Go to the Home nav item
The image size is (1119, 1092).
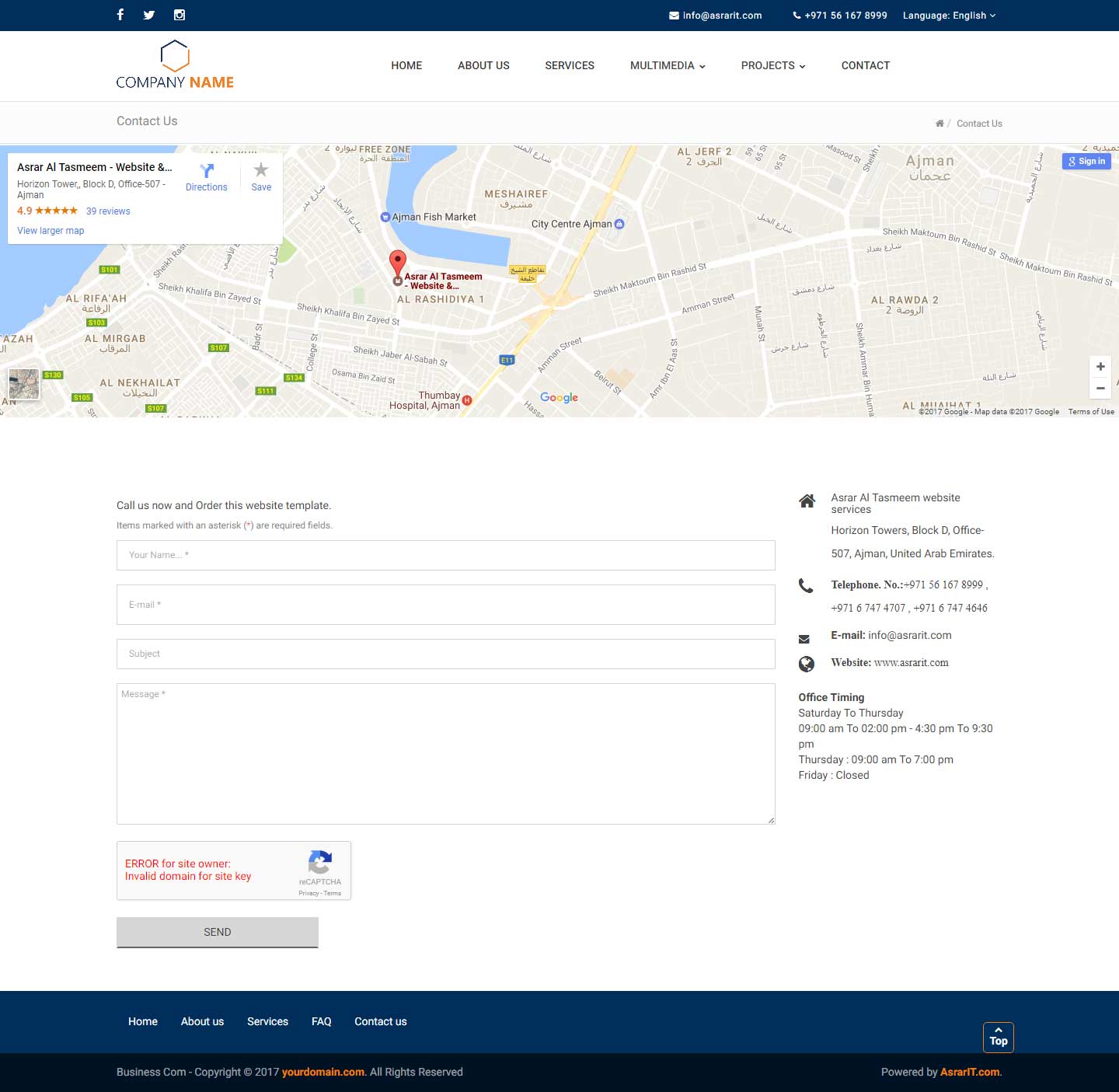[406, 65]
